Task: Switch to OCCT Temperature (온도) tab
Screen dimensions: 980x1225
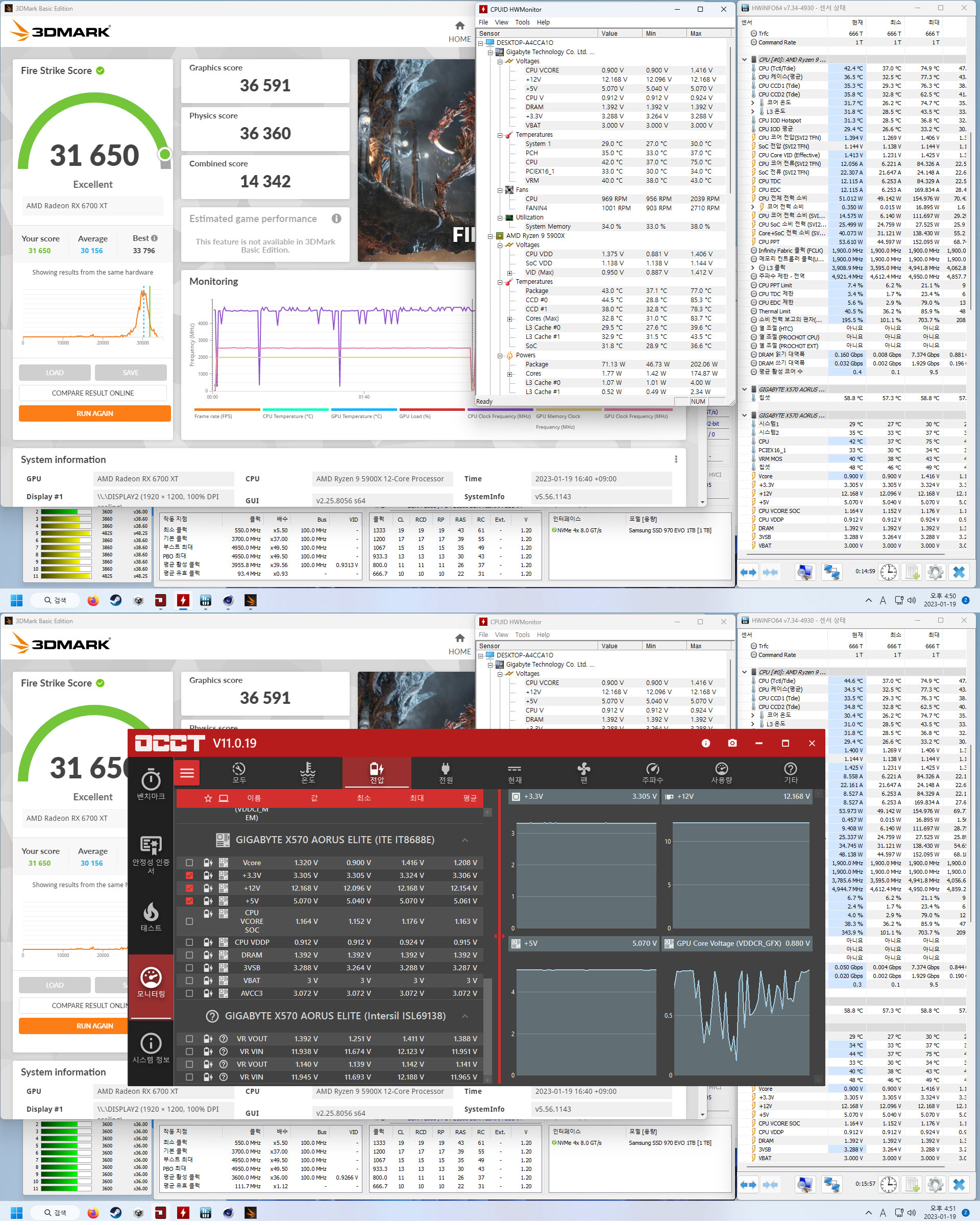Action: tap(307, 773)
